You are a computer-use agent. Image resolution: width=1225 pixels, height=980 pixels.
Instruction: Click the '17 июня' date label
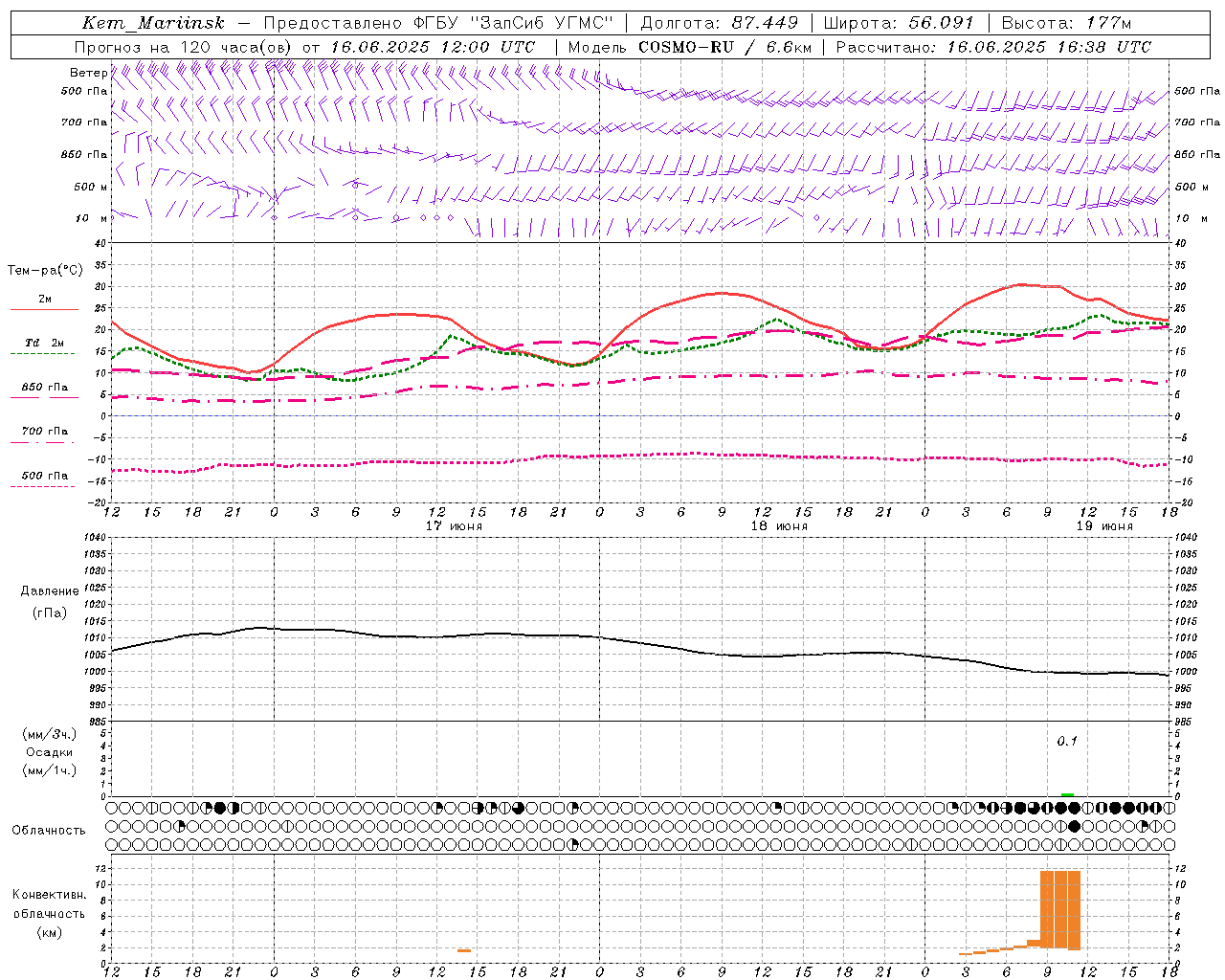pyautogui.click(x=454, y=526)
